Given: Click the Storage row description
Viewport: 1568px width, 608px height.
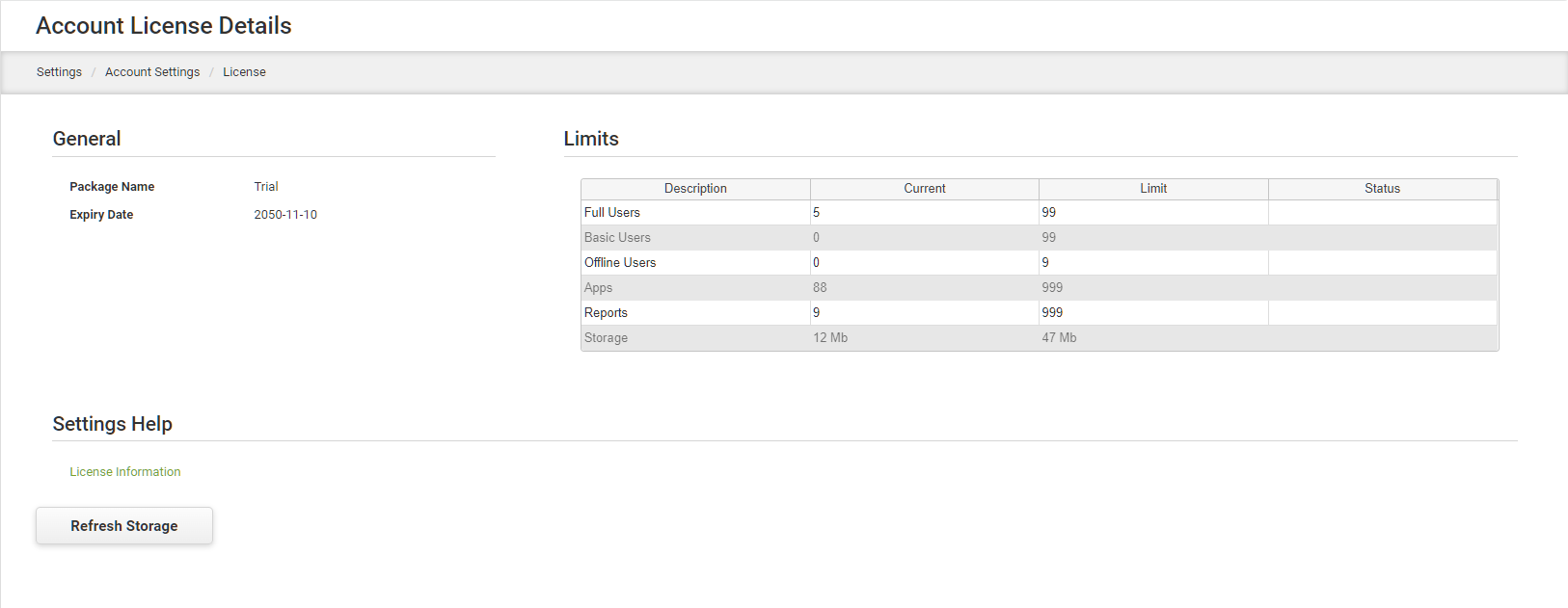Looking at the screenshot, I should 606,338.
